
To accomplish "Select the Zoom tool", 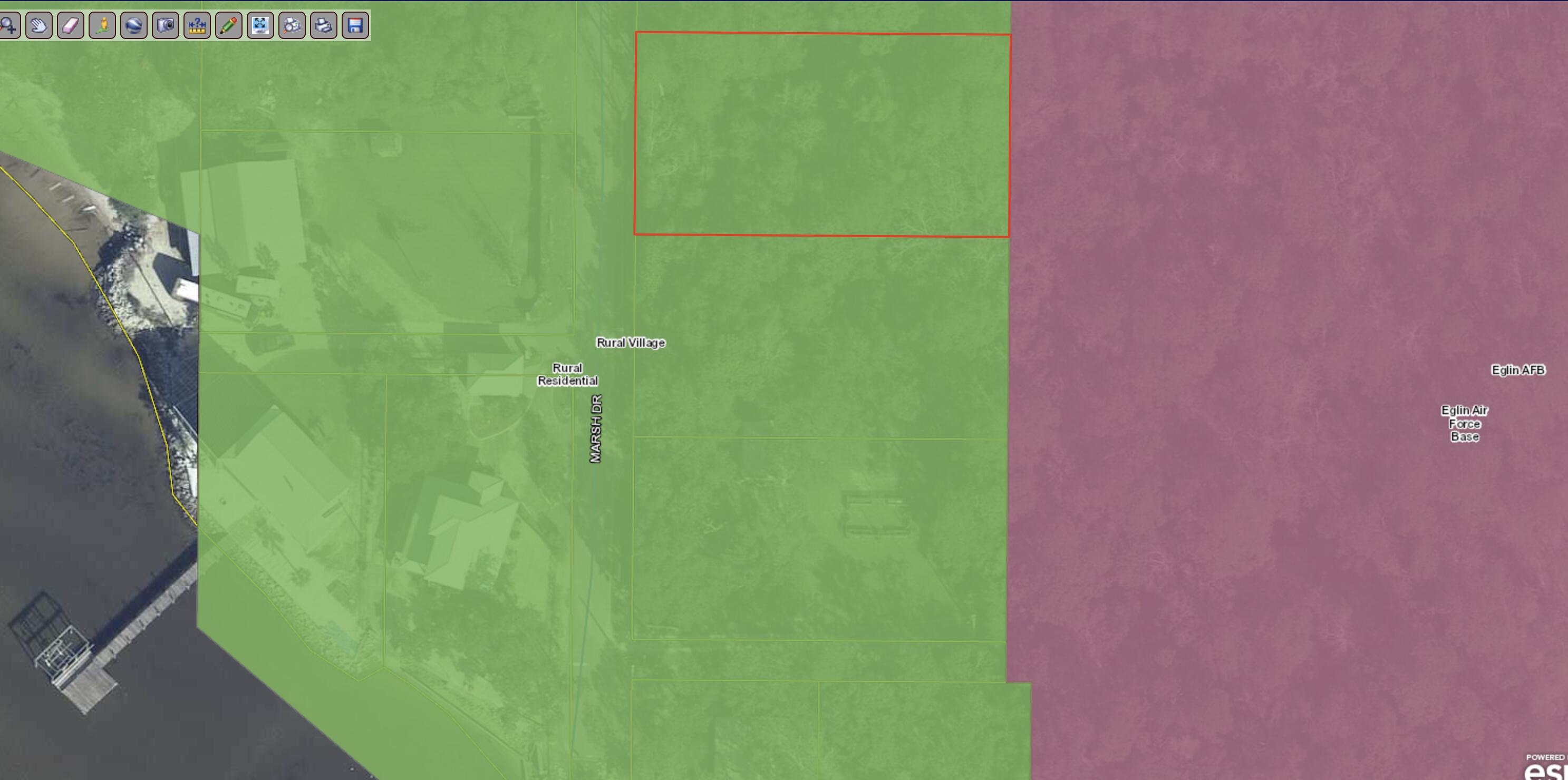I will pyautogui.click(x=8, y=25).
